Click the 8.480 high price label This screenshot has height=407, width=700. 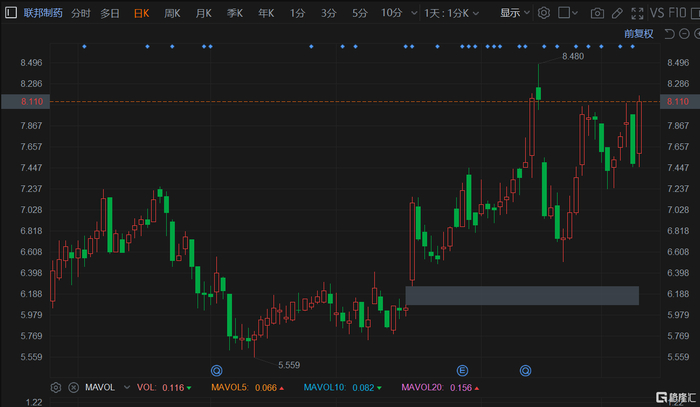coord(573,56)
